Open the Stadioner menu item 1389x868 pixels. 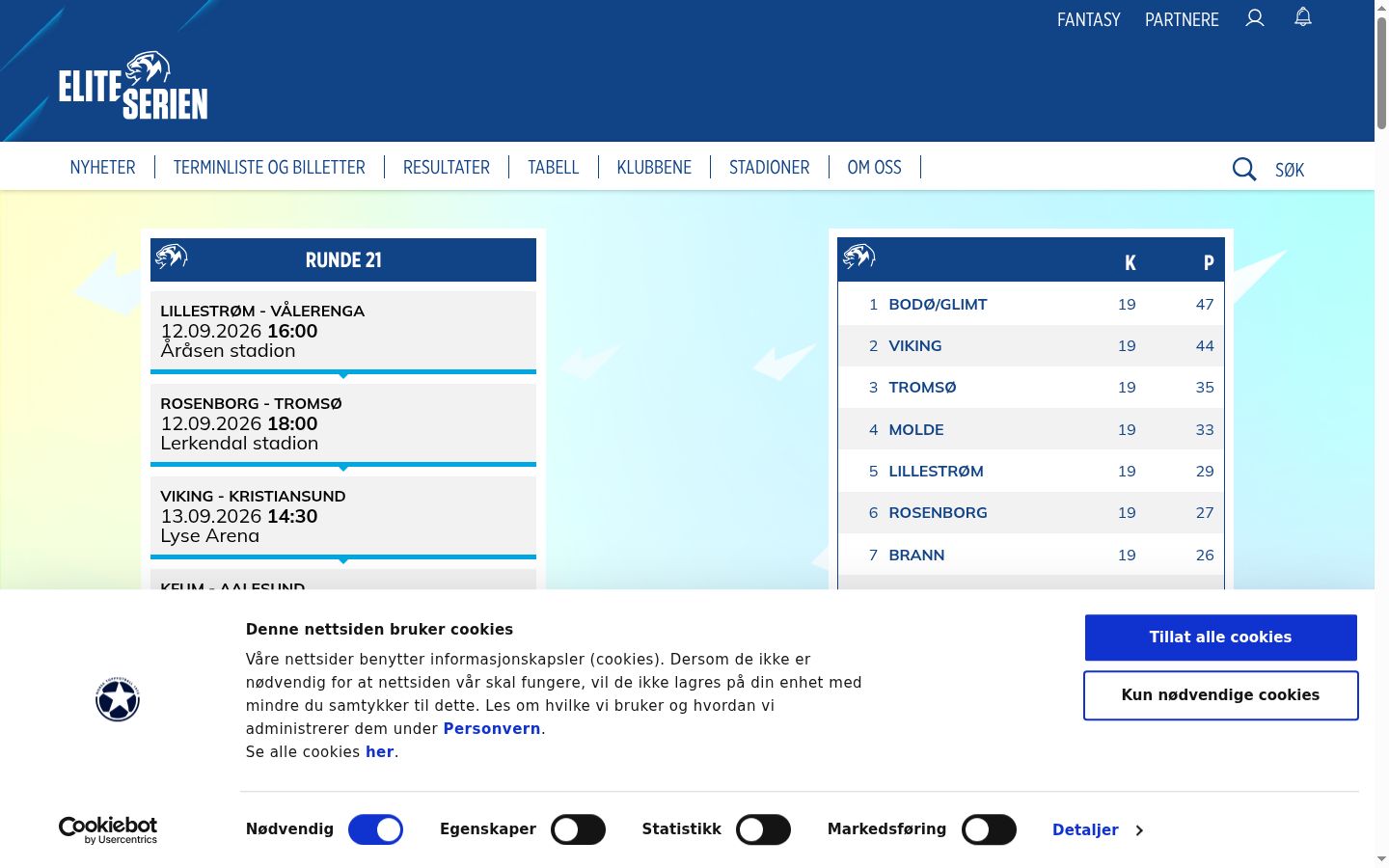(x=770, y=167)
